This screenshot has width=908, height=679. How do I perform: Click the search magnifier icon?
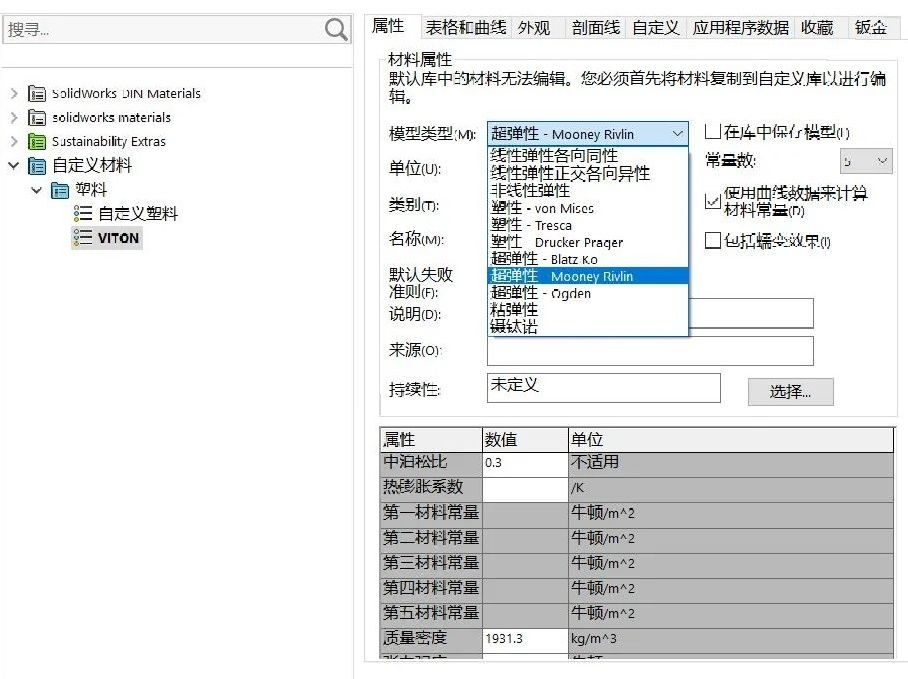point(337,30)
